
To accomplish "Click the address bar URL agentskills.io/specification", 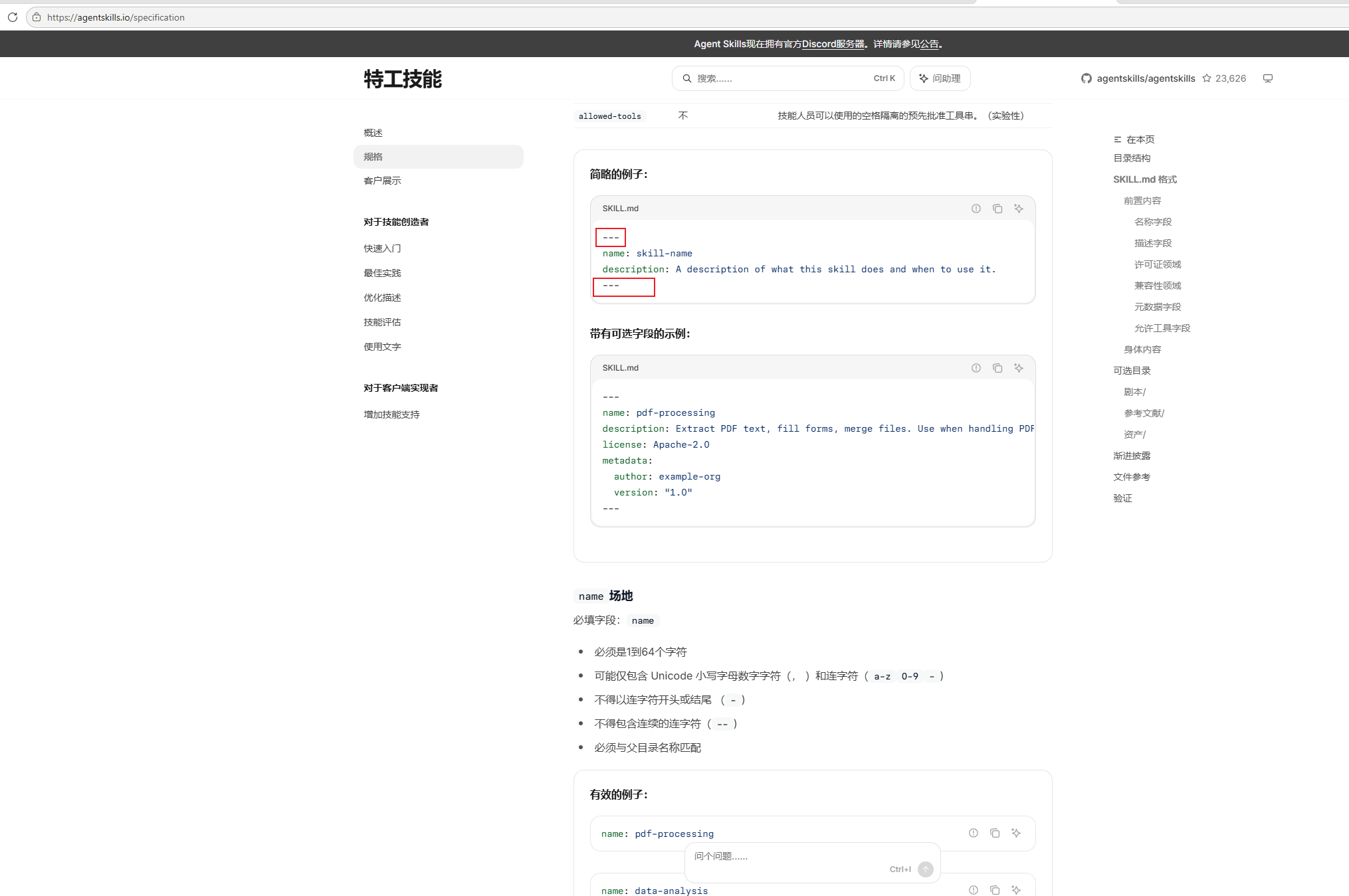I will pos(116,17).
